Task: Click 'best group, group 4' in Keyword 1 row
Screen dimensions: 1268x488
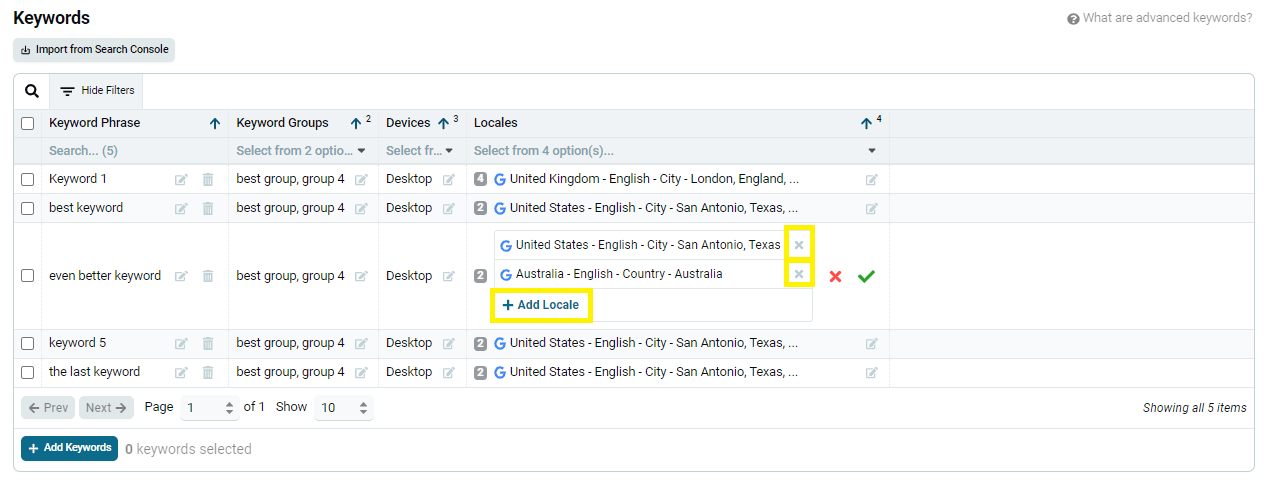Action: point(291,179)
